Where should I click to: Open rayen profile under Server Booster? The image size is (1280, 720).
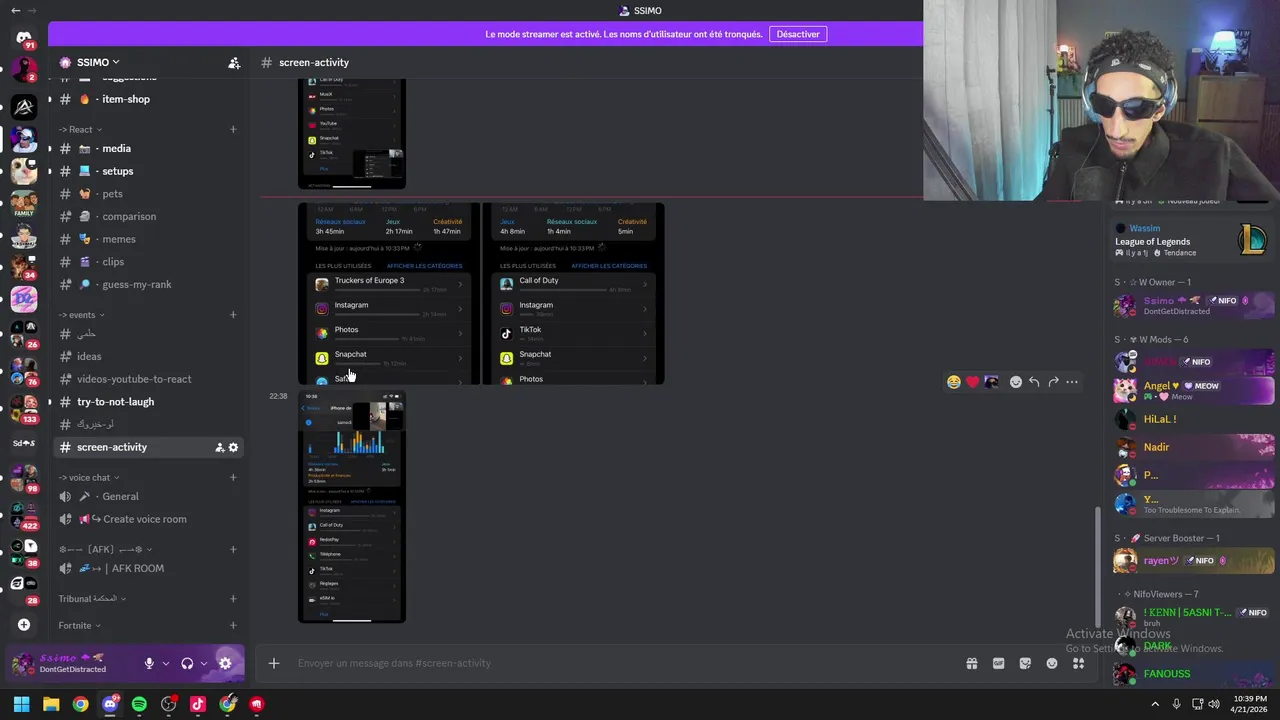tap(1195, 561)
